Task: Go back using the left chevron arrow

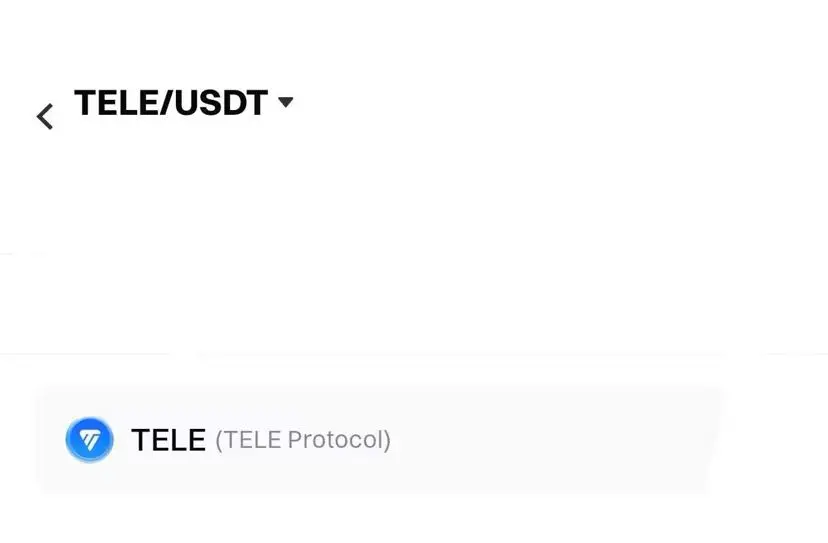Action: [x=45, y=117]
